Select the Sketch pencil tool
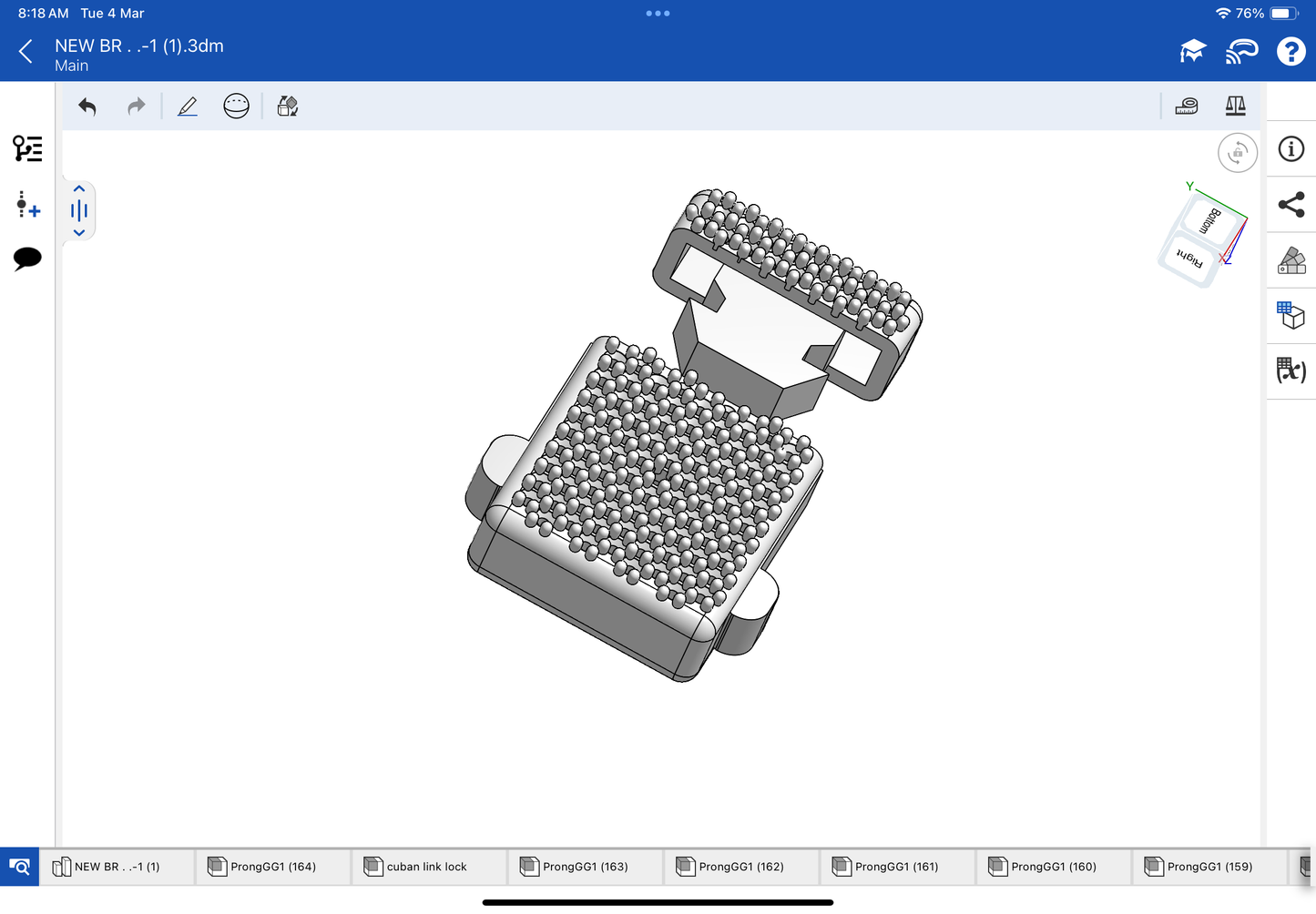The width and height of the screenshot is (1316, 914). pos(188,107)
